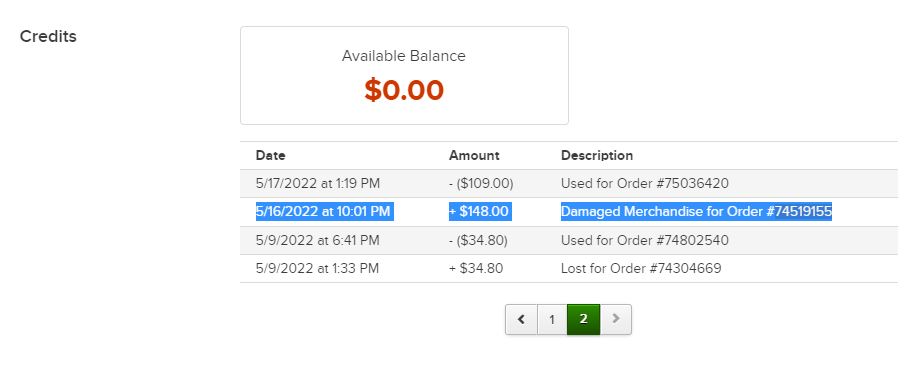This screenshot has height=373, width=921.
Task: Select Damaged Merchandise Order #74519155 text
Action: [x=696, y=211]
